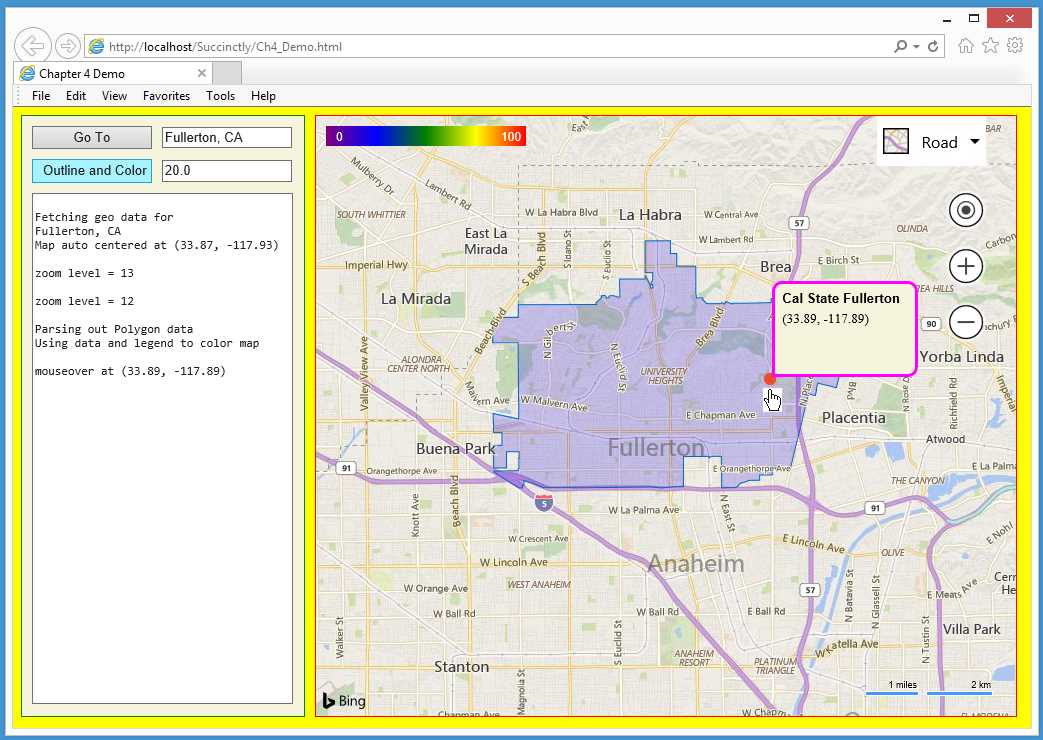Click the La Habra label on map

click(x=650, y=214)
